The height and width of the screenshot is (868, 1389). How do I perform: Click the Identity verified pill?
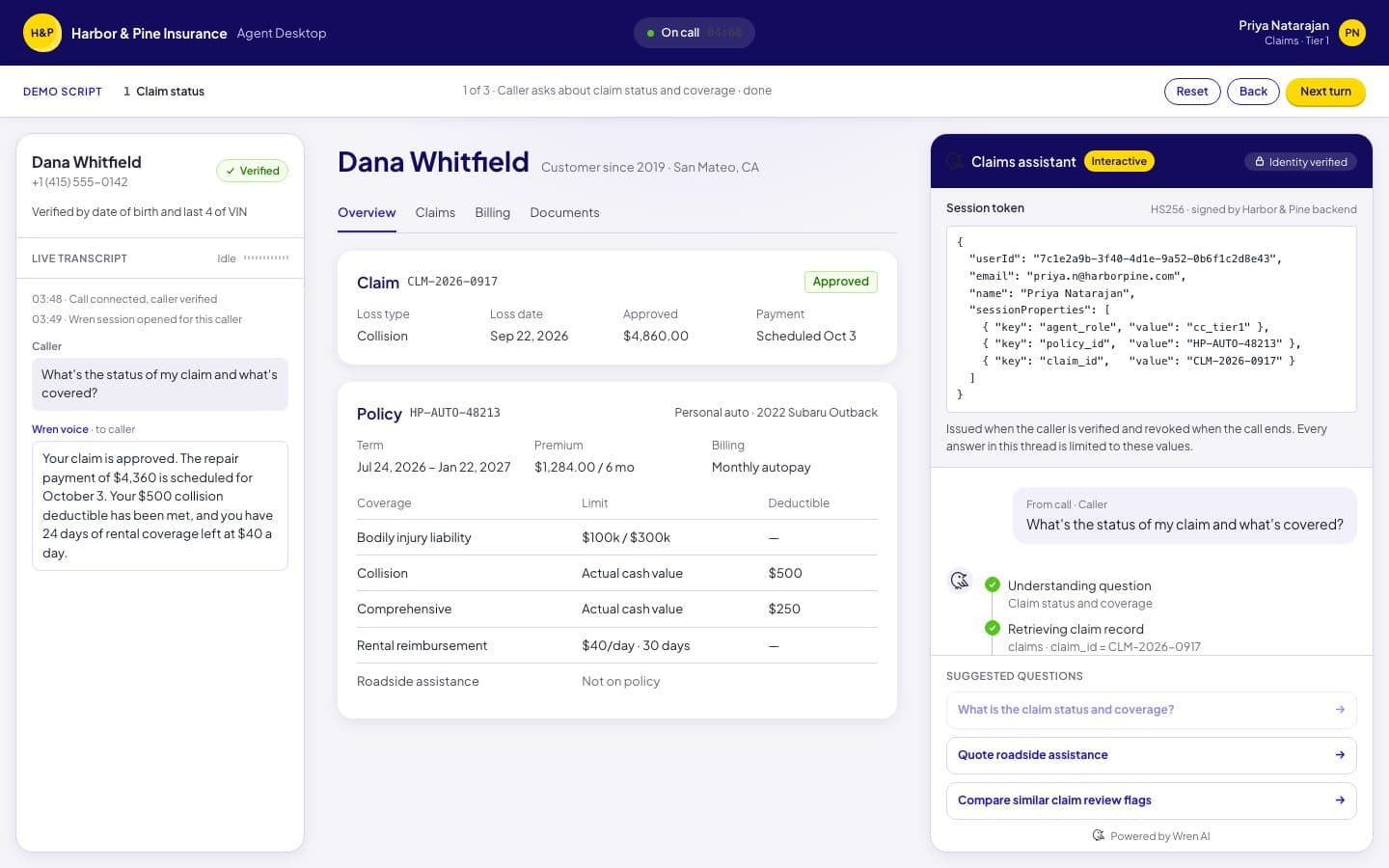tap(1300, 162)
